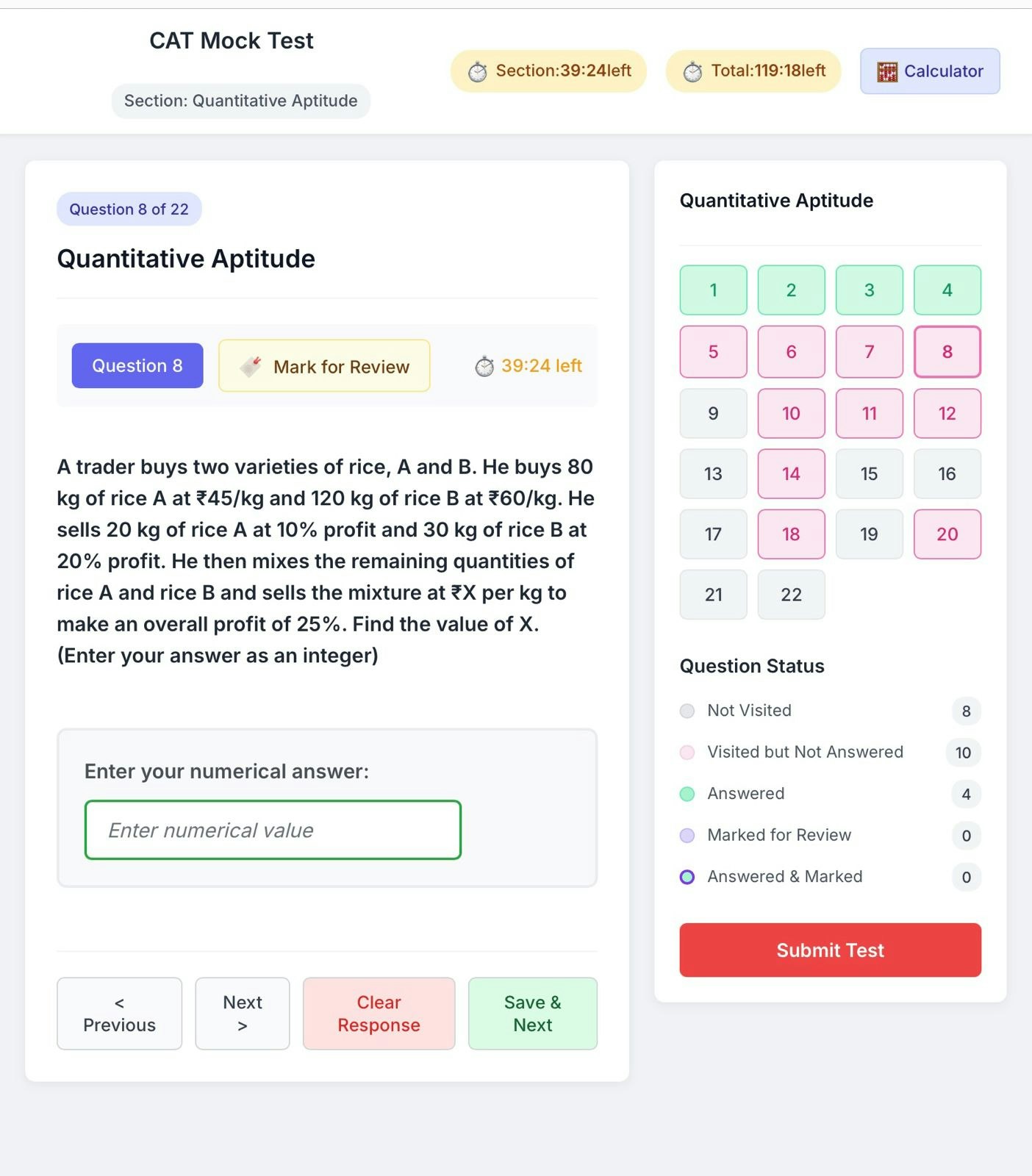The width and height of the screenshot is (1032, 1176).
Task: Focus the numerical answer input field
Action: [273, 830]
